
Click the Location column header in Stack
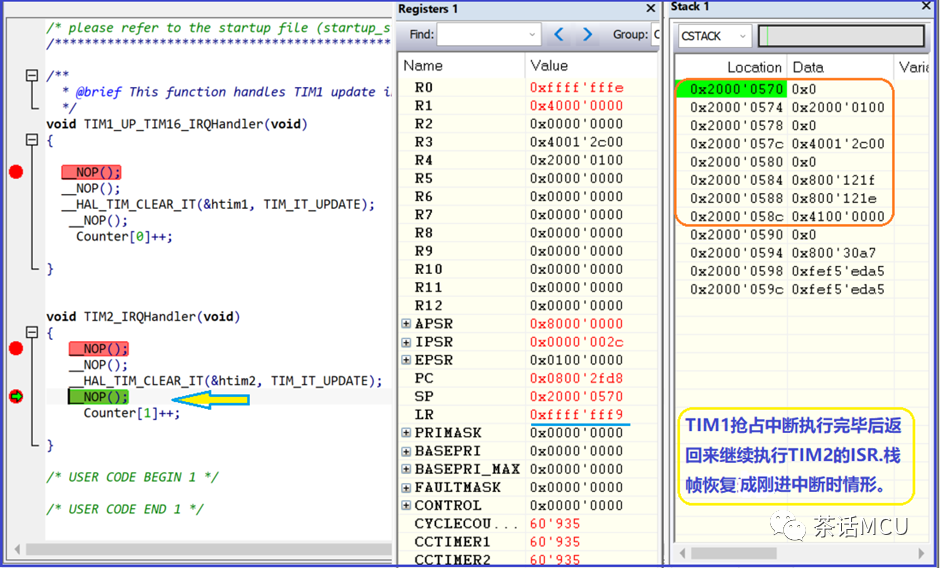coord(731,67)
